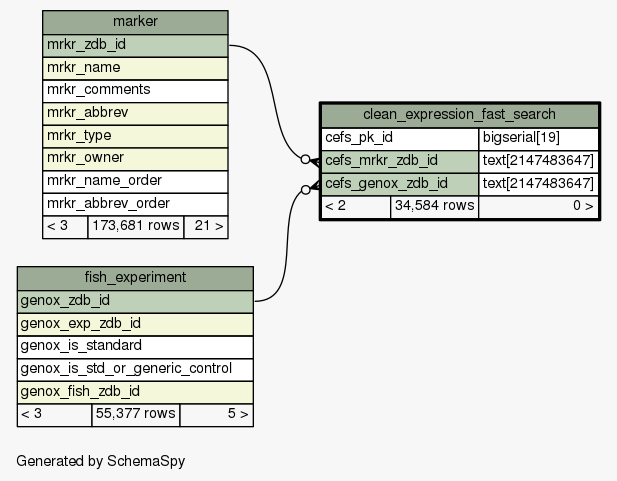Image resolution: width=617 pixels, height=481 pixels.
Task: Select the genox_zdb_id column
Action: point(135,300)
